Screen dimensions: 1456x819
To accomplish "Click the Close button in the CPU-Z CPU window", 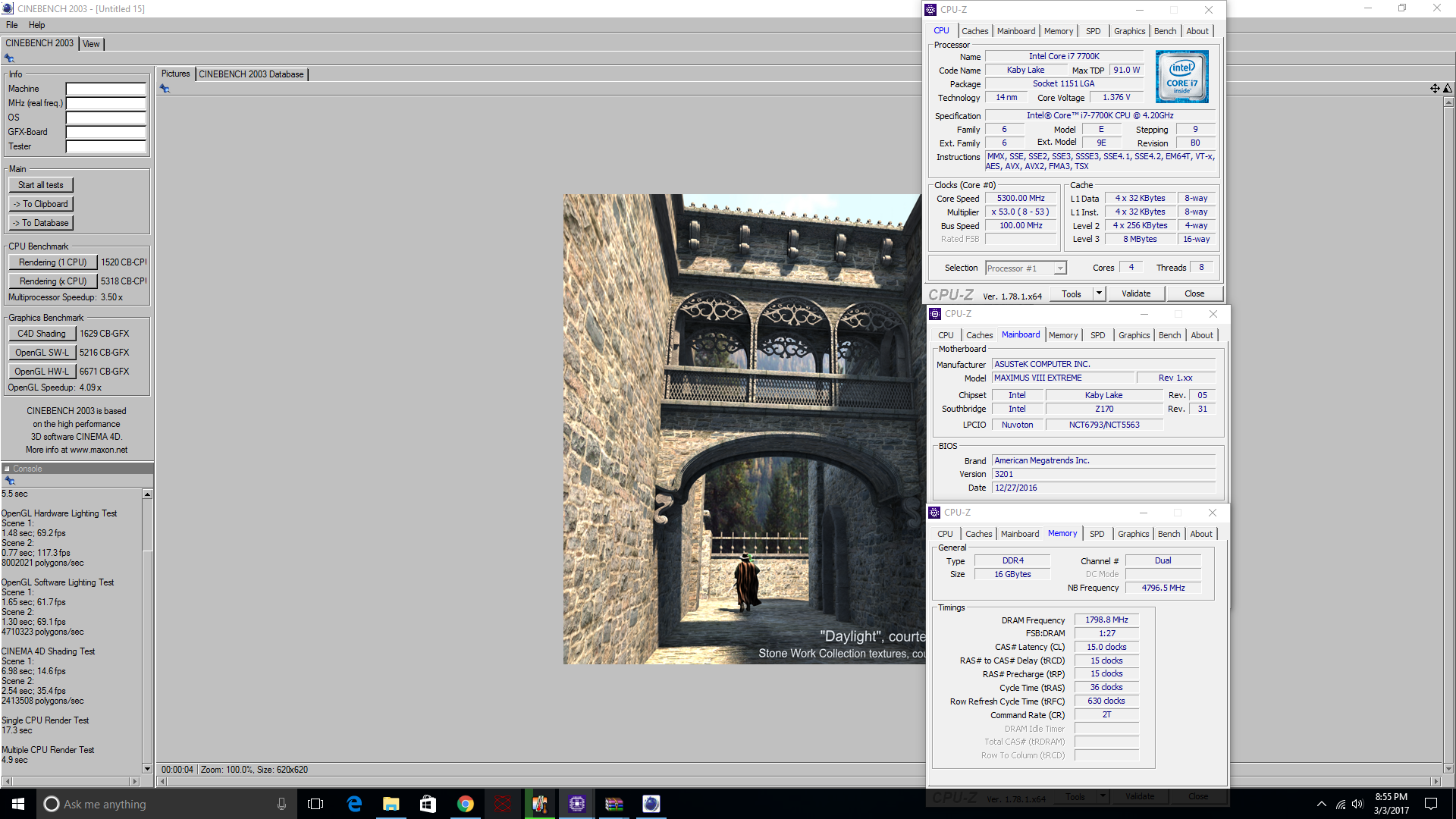I will [1194, 293].
